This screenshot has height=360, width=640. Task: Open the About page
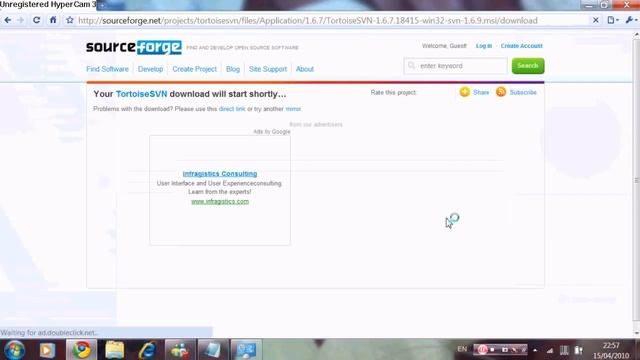[x=304, y=69]
